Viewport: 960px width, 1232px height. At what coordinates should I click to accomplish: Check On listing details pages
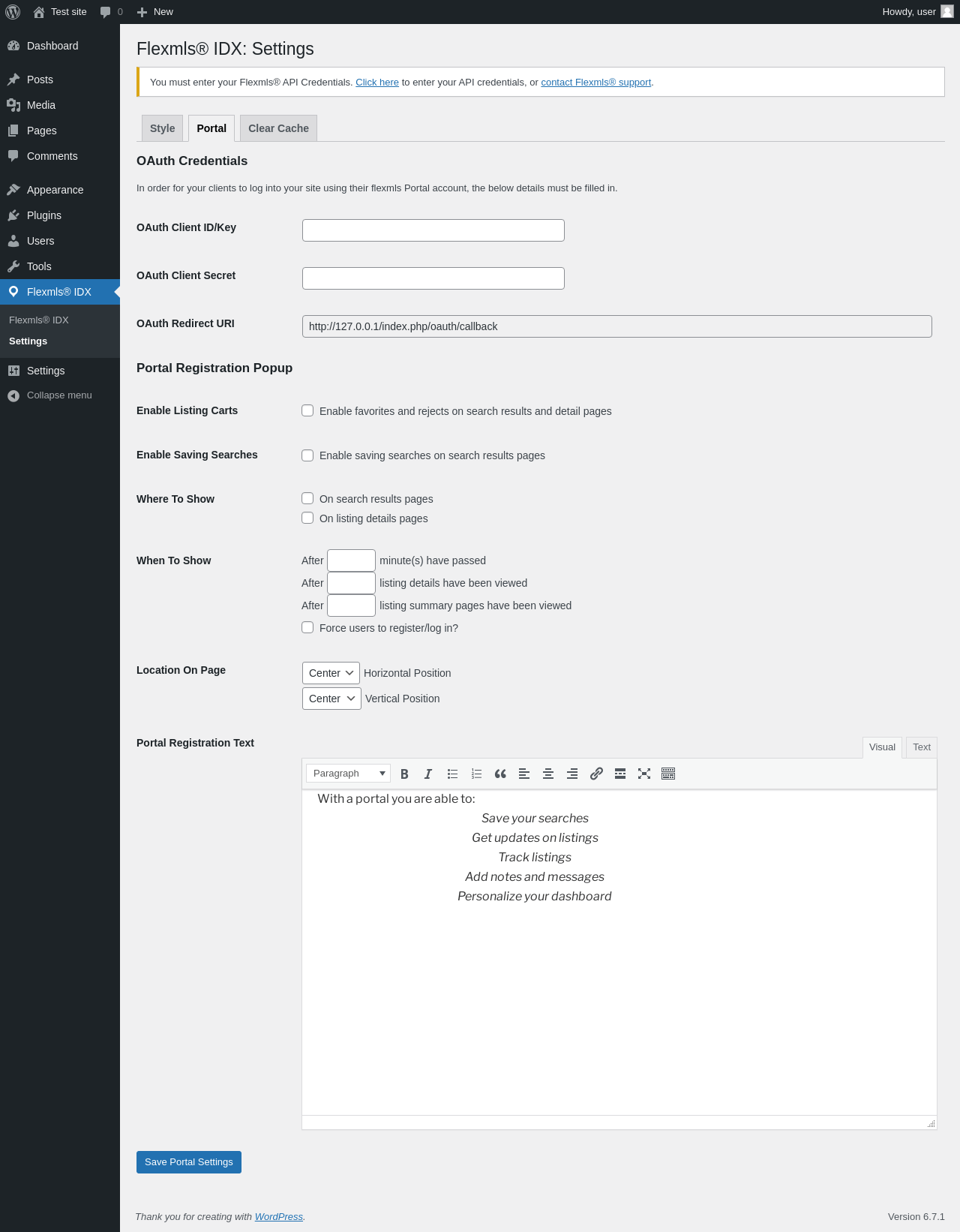[307, 518]
